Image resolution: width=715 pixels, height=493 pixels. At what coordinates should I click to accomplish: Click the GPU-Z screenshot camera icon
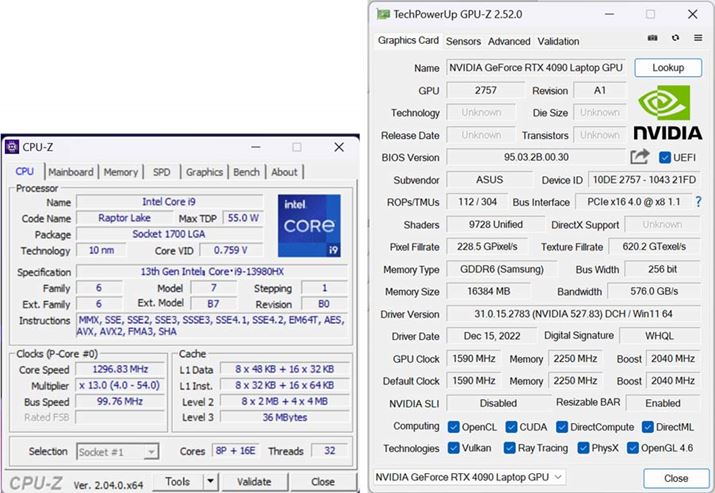tap(652, 38)
